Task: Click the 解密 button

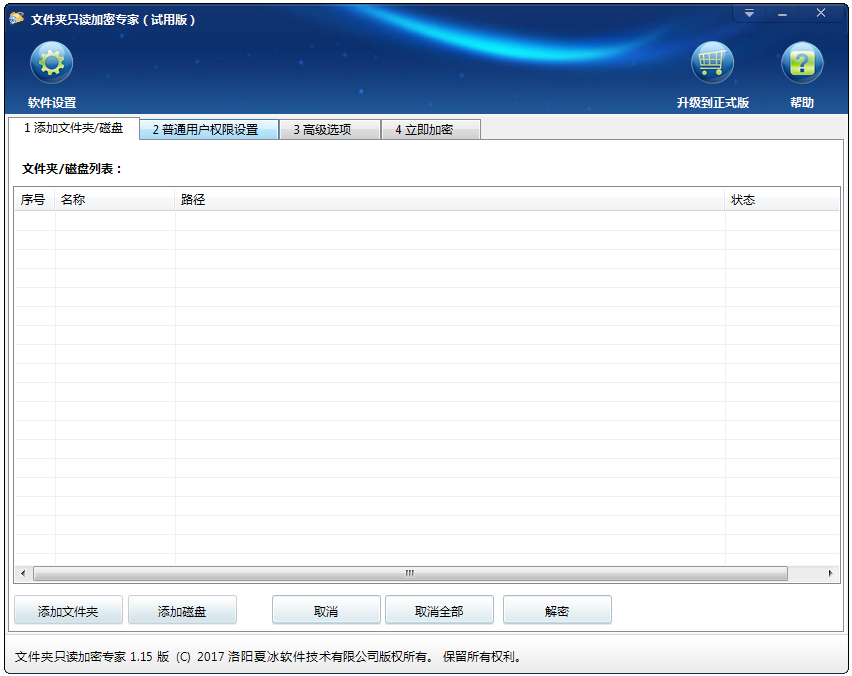Action: point(557,611)
